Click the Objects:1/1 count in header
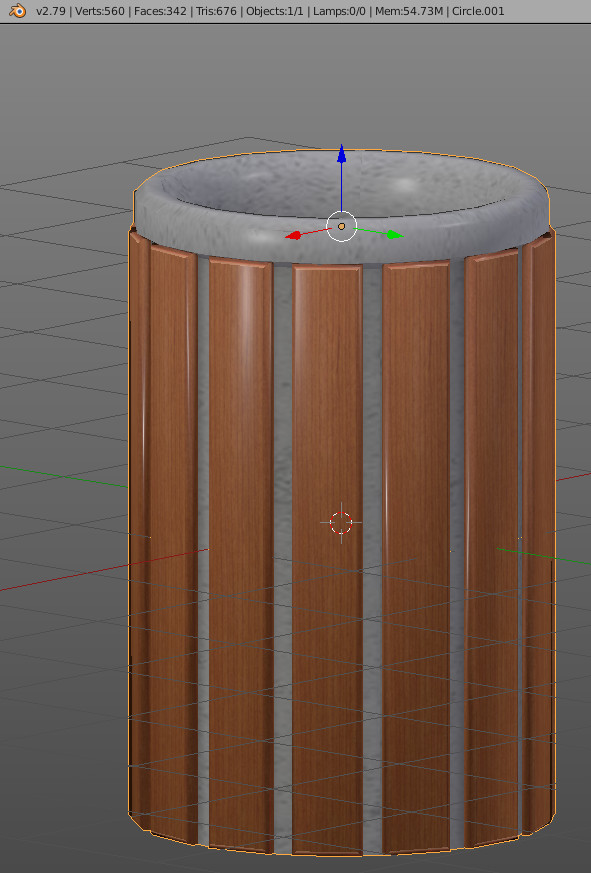The height and width of the screenshot is (873, 591). pyautogui.click(x=275, y=11)
